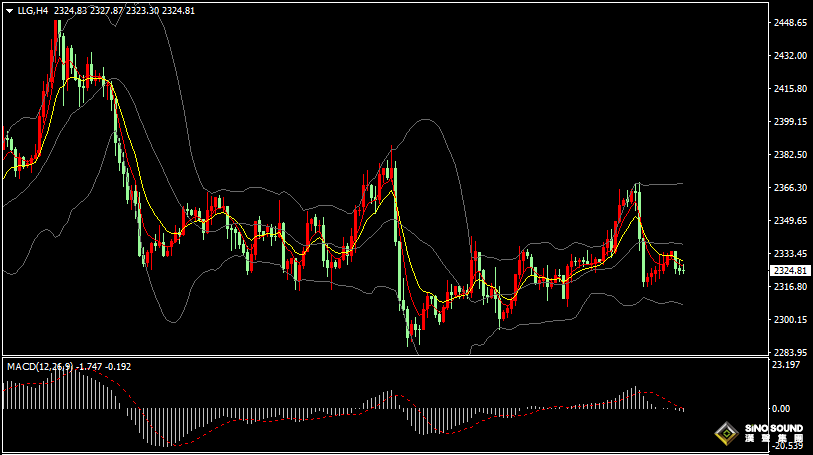Click the 2283.95 price axis label

[790, 353]
